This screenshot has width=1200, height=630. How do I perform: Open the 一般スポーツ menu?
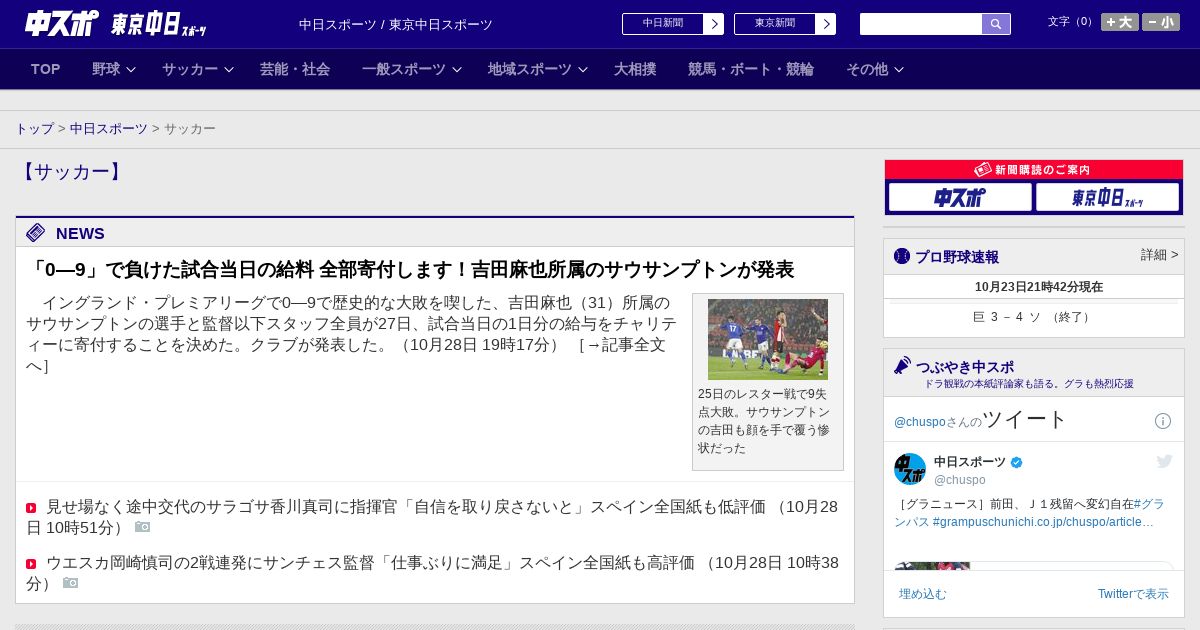(x=404, y=69)
